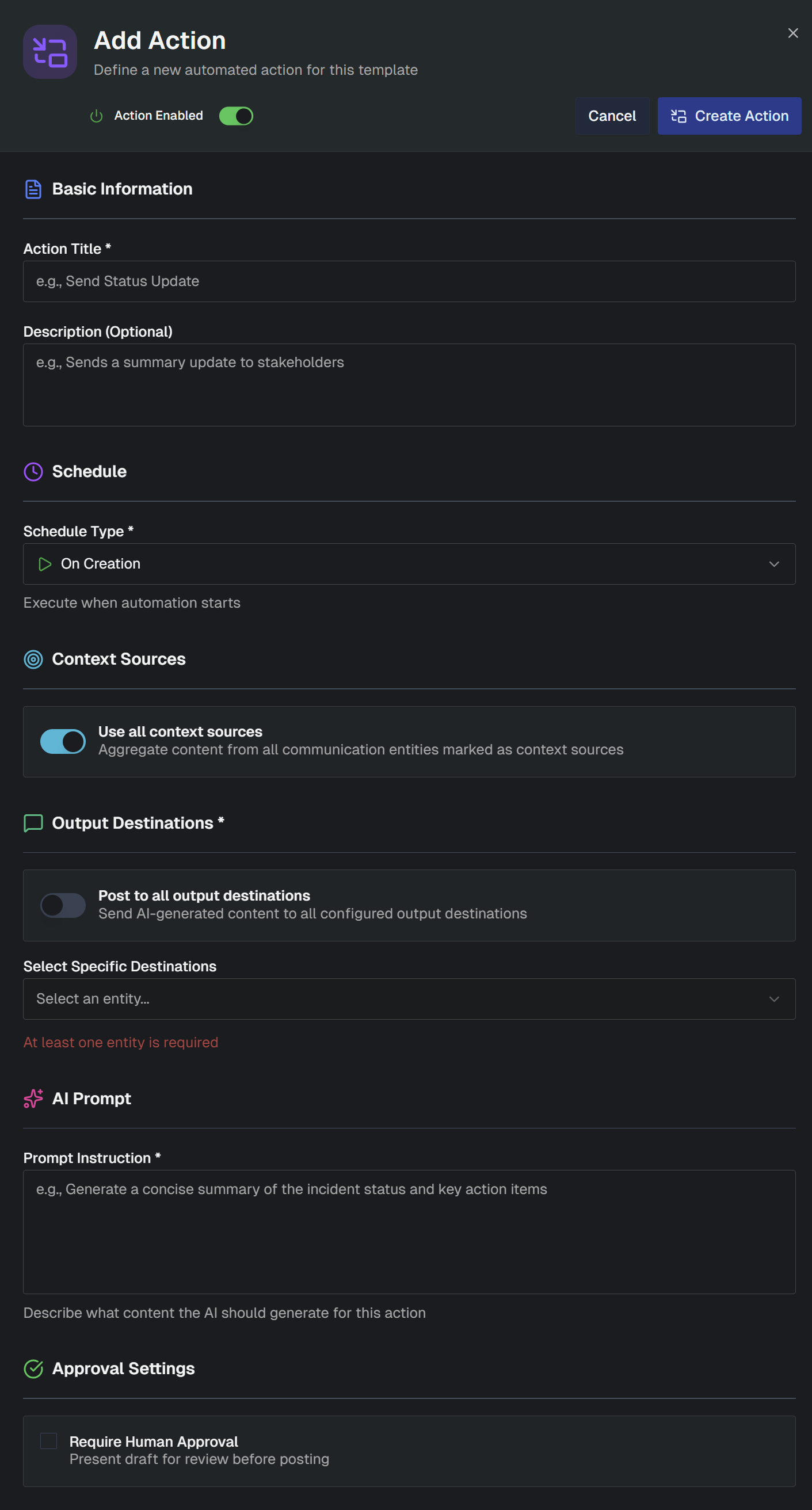Image resolution: width=812 pixels, height=1510 pixels.
Task: Click the Schedule clock icon
Action: (33, 472)
